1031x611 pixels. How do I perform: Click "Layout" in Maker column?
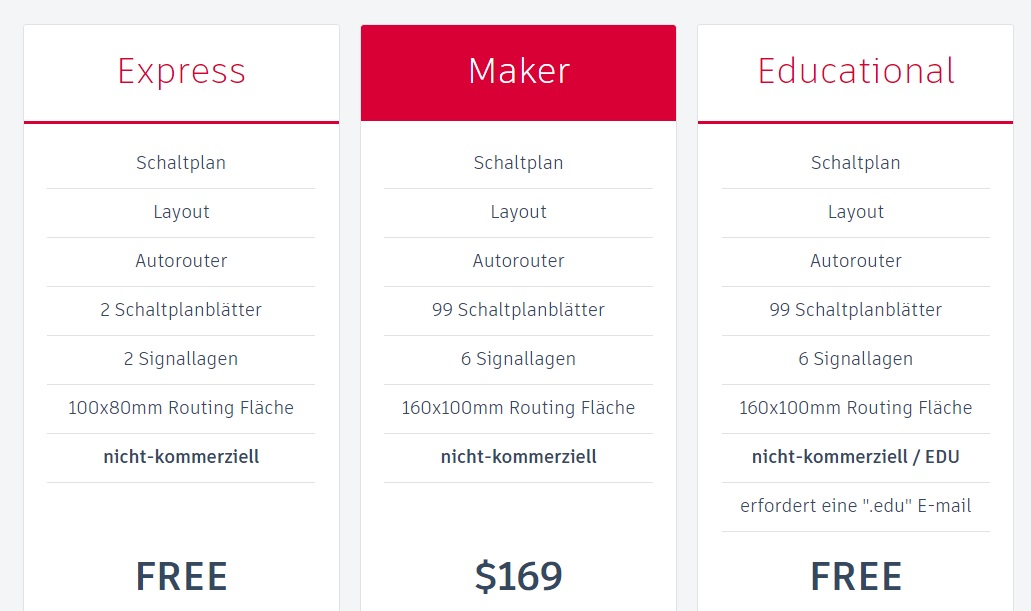[x=518, y=212]
